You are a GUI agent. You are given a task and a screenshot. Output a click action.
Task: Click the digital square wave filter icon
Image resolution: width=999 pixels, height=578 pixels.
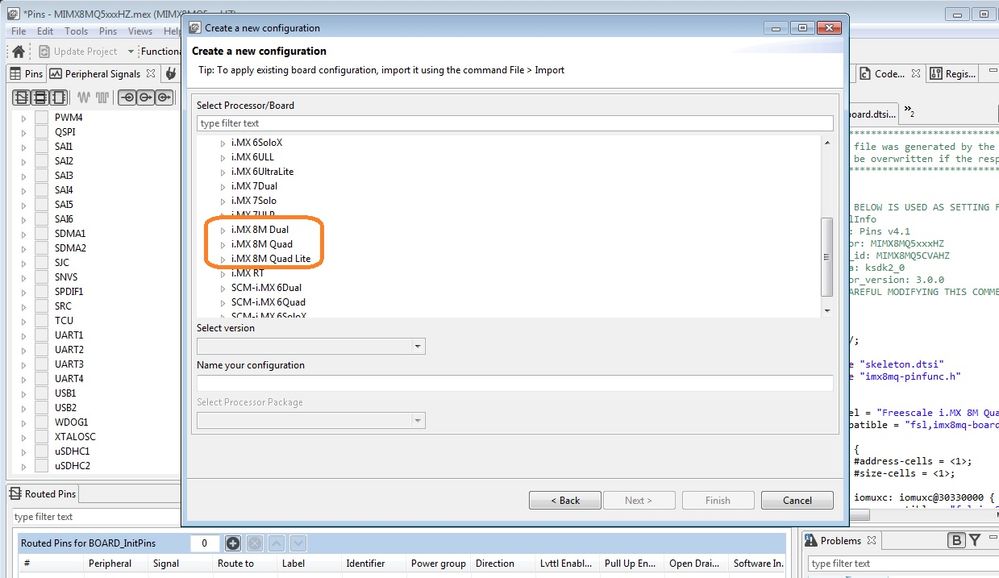click(x=103, y=98)
